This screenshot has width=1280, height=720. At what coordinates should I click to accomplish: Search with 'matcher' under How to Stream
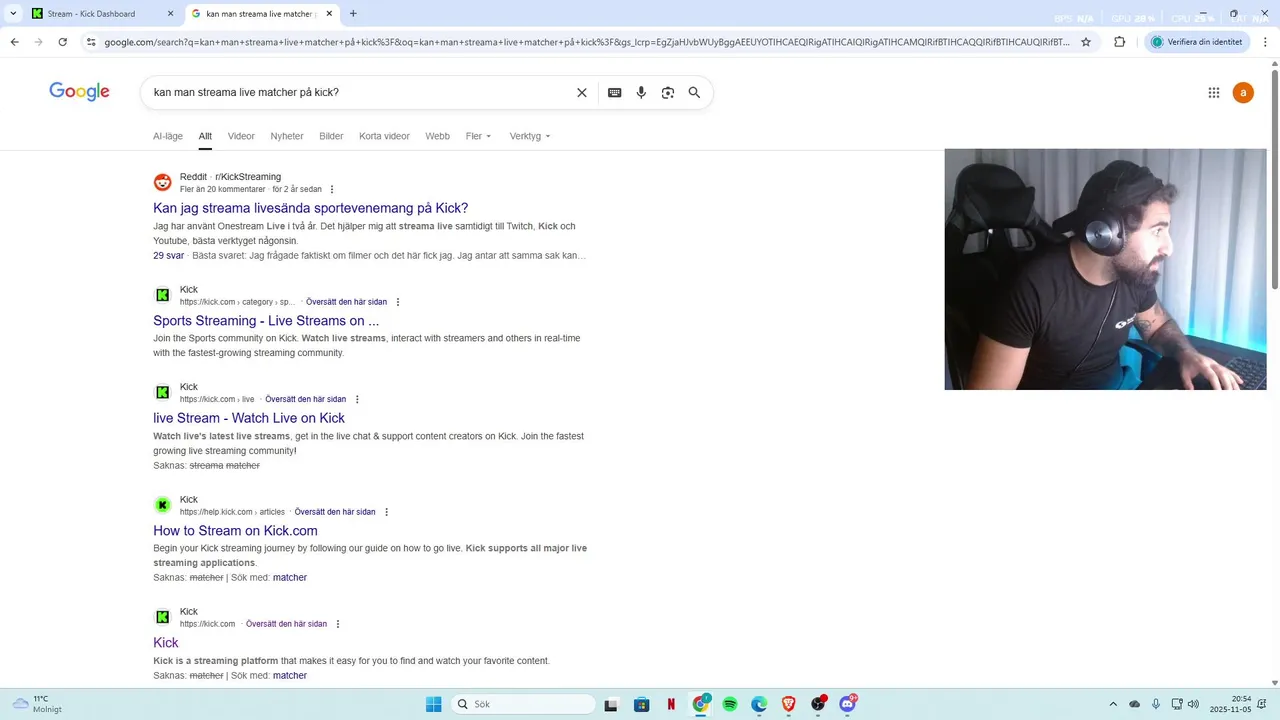tap(290, 577)
